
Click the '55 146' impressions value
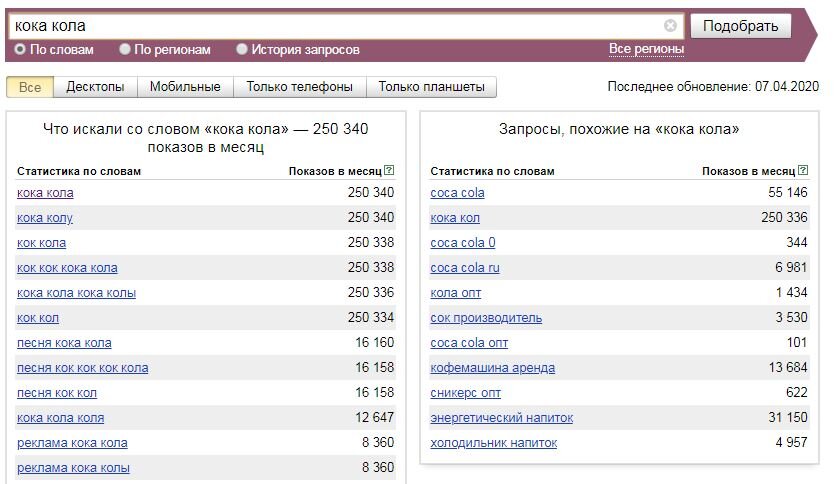pyautogui.click(x=788, y=193)
